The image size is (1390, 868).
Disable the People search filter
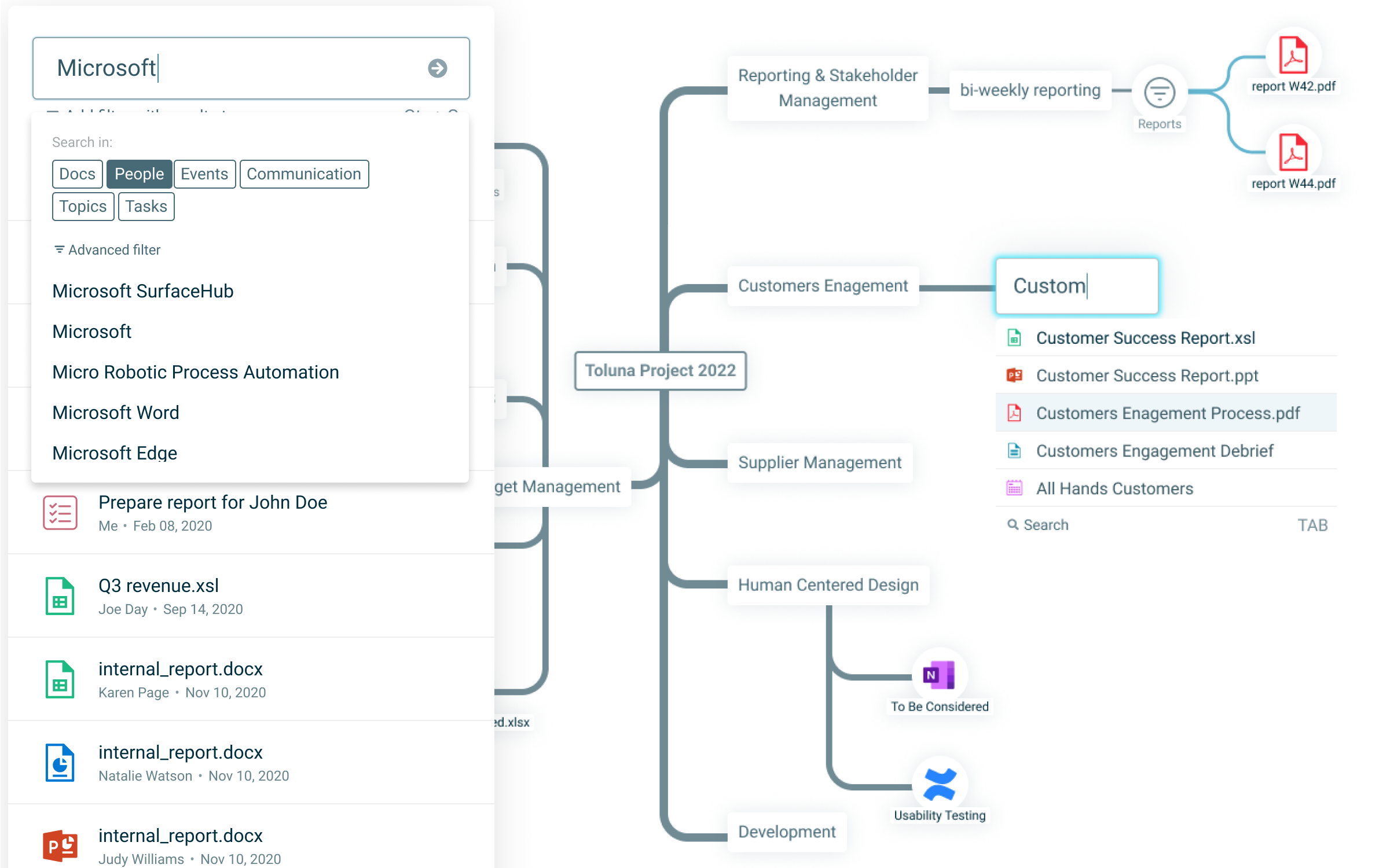139,174
